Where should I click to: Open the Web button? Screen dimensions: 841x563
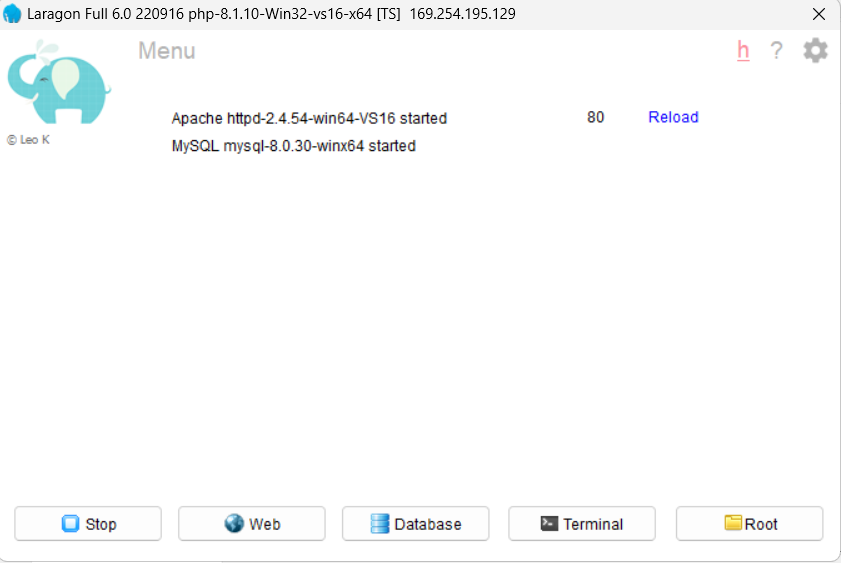252,523
